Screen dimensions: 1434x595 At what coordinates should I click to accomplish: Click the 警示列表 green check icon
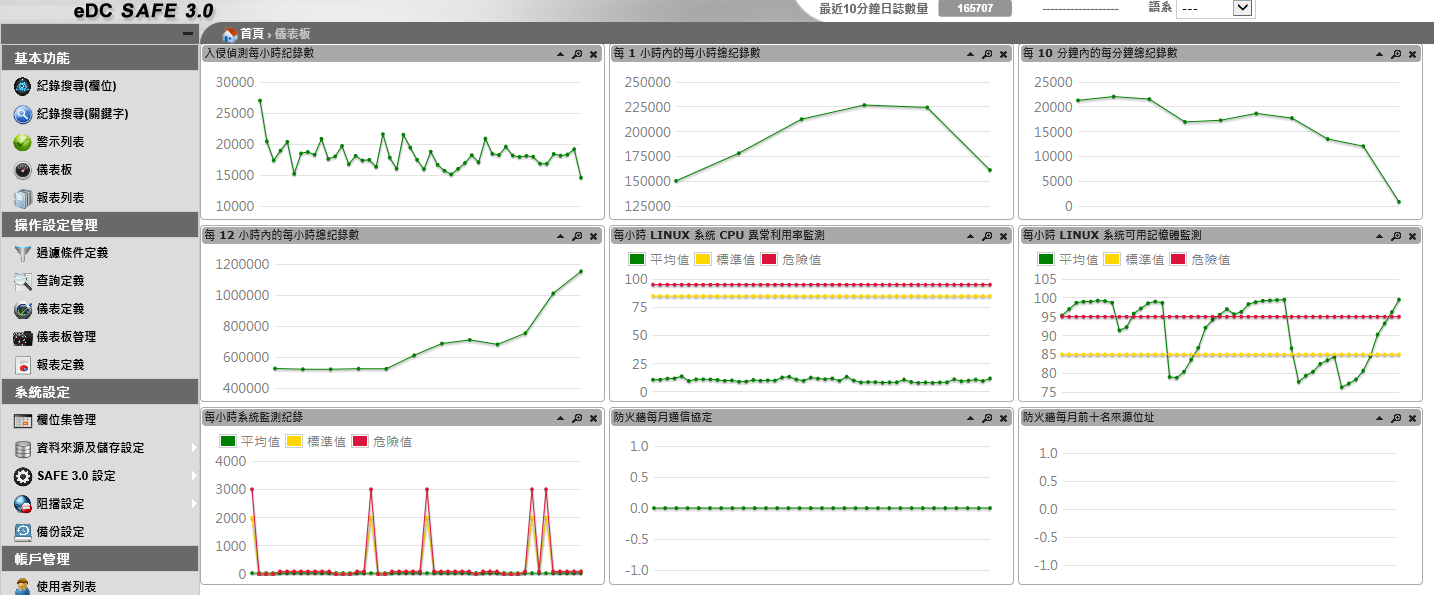tap(22, 143)
